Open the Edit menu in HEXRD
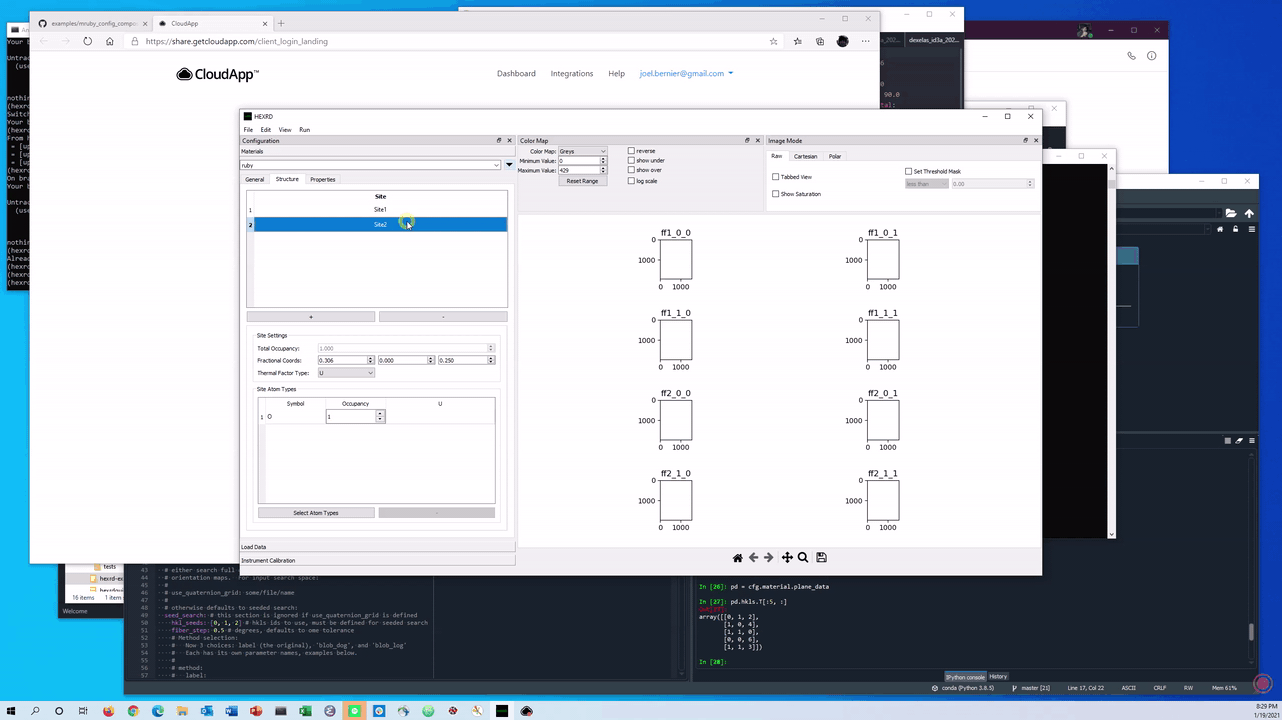This screenshot has height=720, width=1282. click(265, 129)
